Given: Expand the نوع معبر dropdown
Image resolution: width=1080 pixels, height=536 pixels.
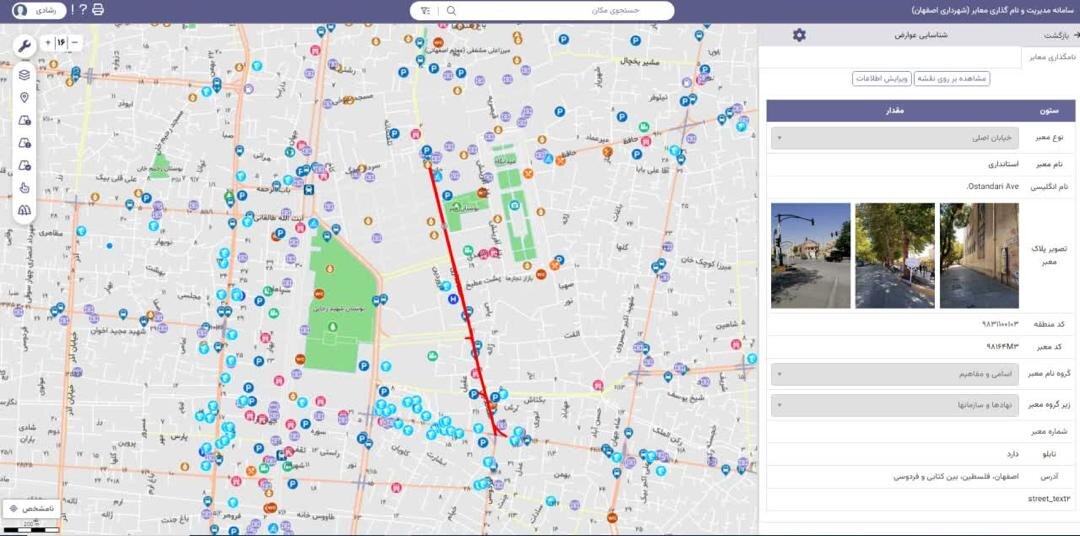Looking at the screenshot, I should (x=920, y=138).
